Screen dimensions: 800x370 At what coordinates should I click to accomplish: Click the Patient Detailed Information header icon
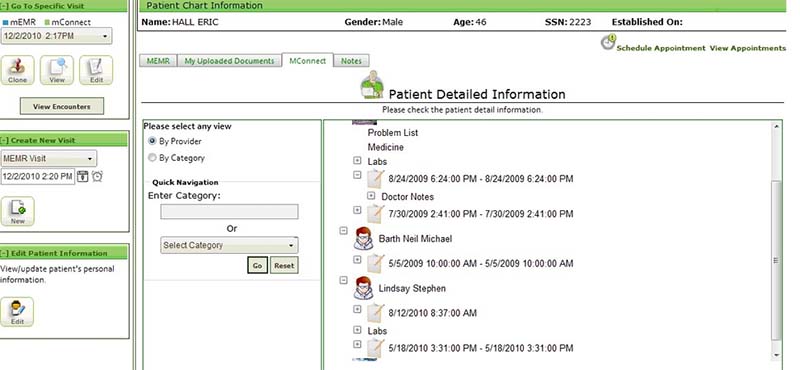pos(372,85)
